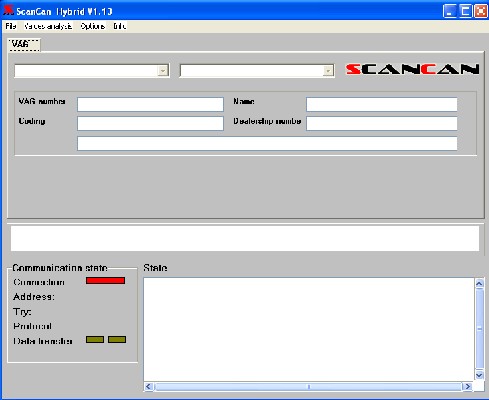The image size is (489, 400).
Task: Click the VAG number input field
Action: 150,104
